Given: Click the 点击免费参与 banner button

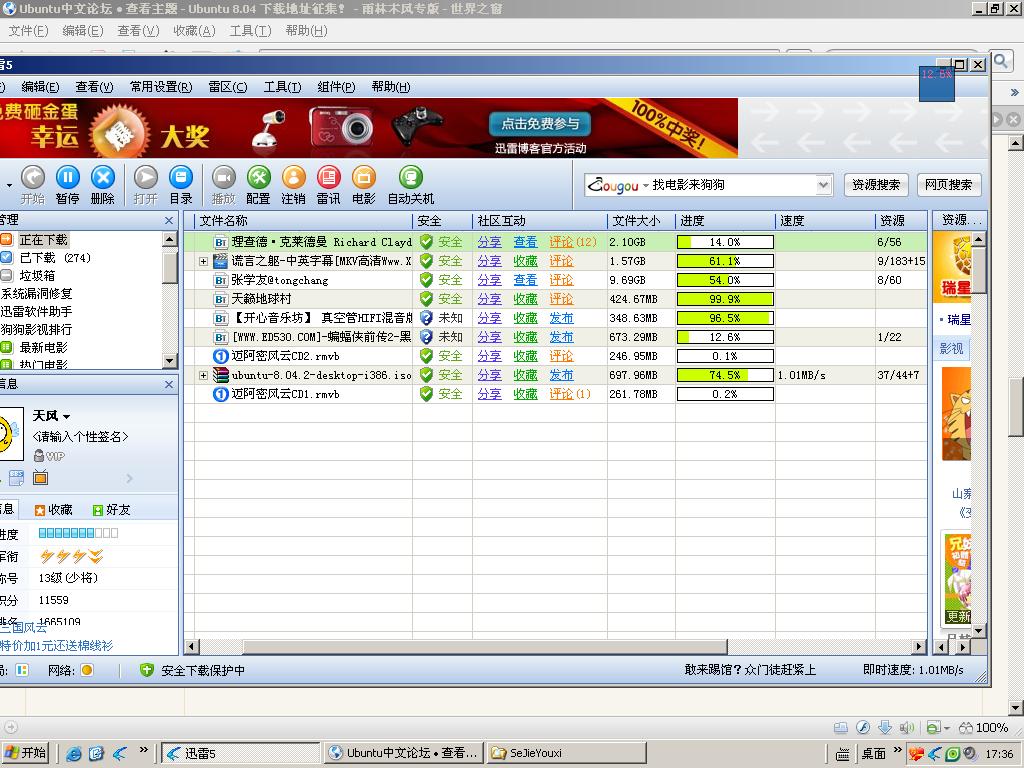Looking at the screenshot, I should point(539,123).
